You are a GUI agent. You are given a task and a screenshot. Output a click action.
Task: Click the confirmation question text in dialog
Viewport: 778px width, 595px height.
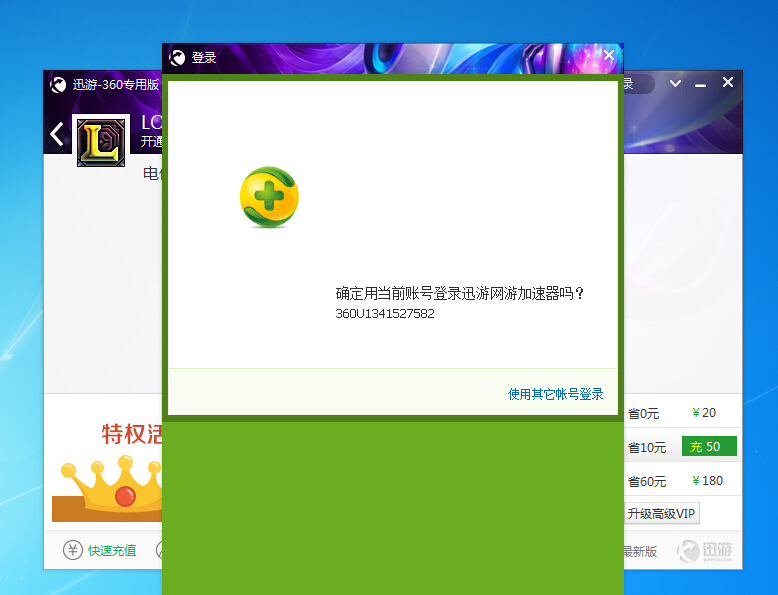460,293
